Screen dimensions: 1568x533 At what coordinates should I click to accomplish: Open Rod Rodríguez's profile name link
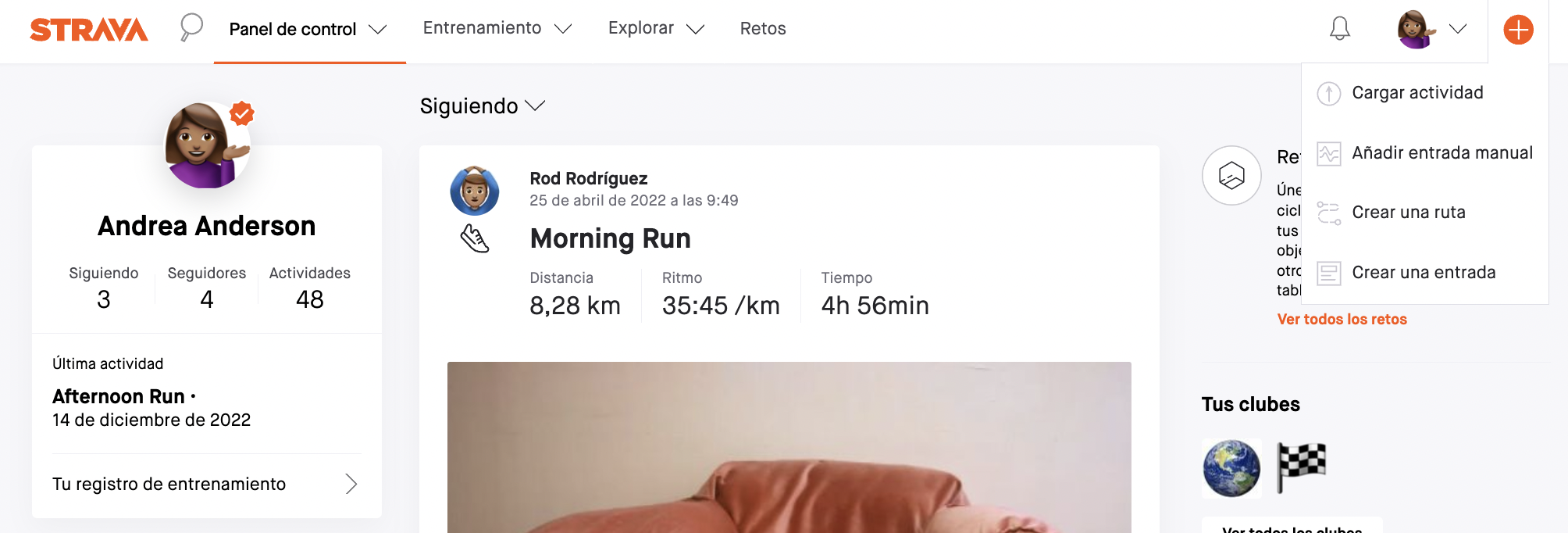(589, 179)
